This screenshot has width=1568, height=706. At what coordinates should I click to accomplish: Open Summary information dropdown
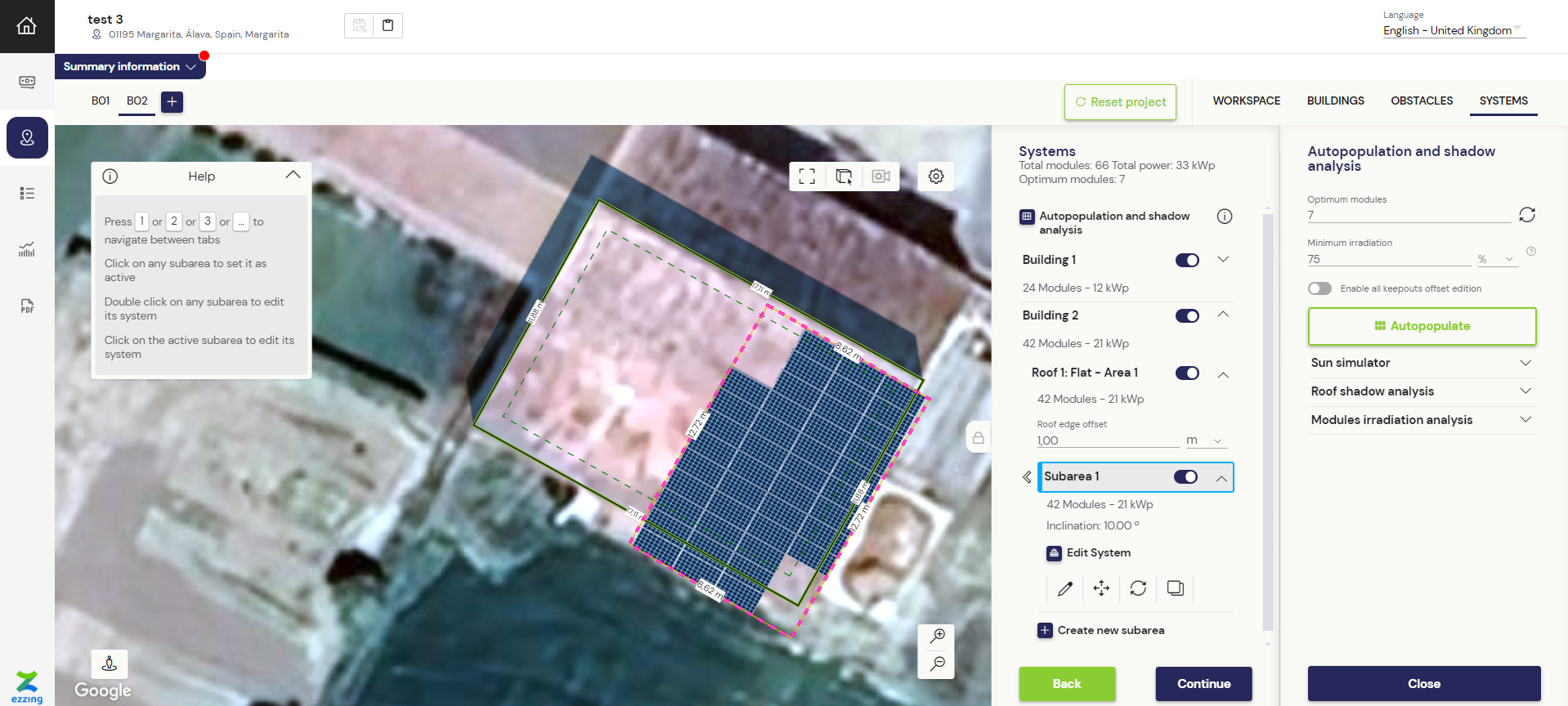(130, 66)
